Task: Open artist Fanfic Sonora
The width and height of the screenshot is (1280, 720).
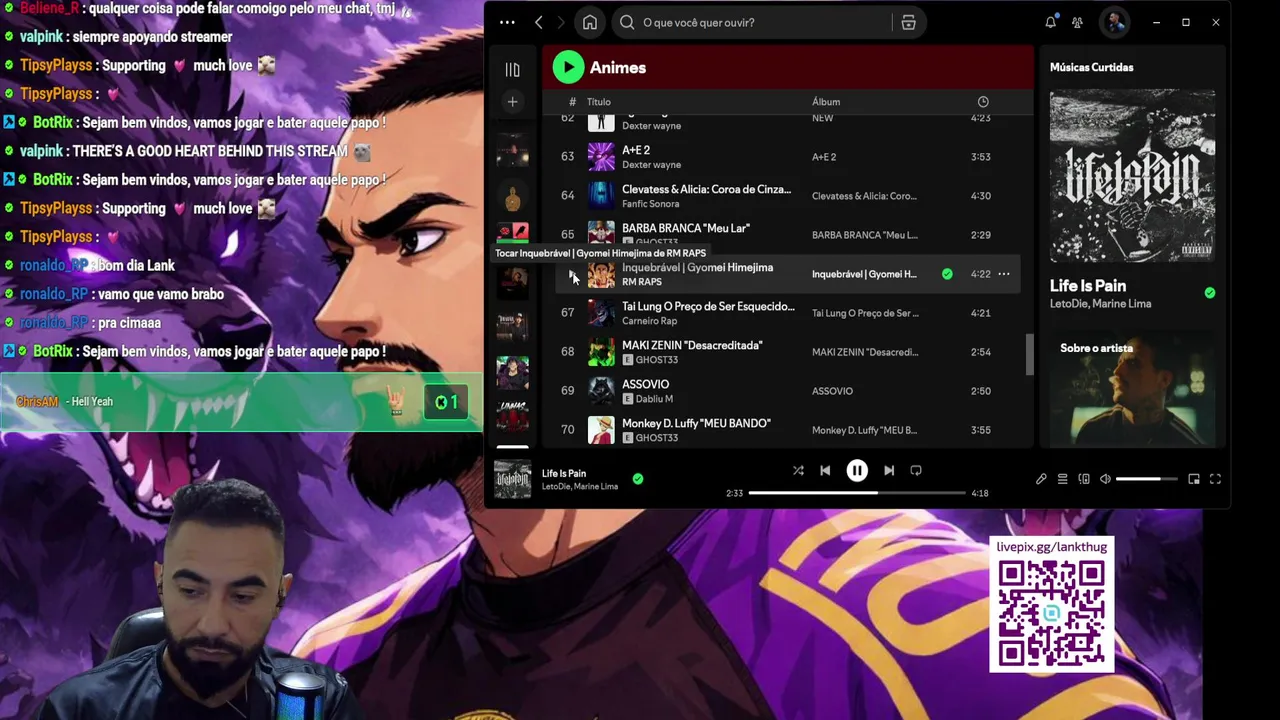Action: click(650, 204)
